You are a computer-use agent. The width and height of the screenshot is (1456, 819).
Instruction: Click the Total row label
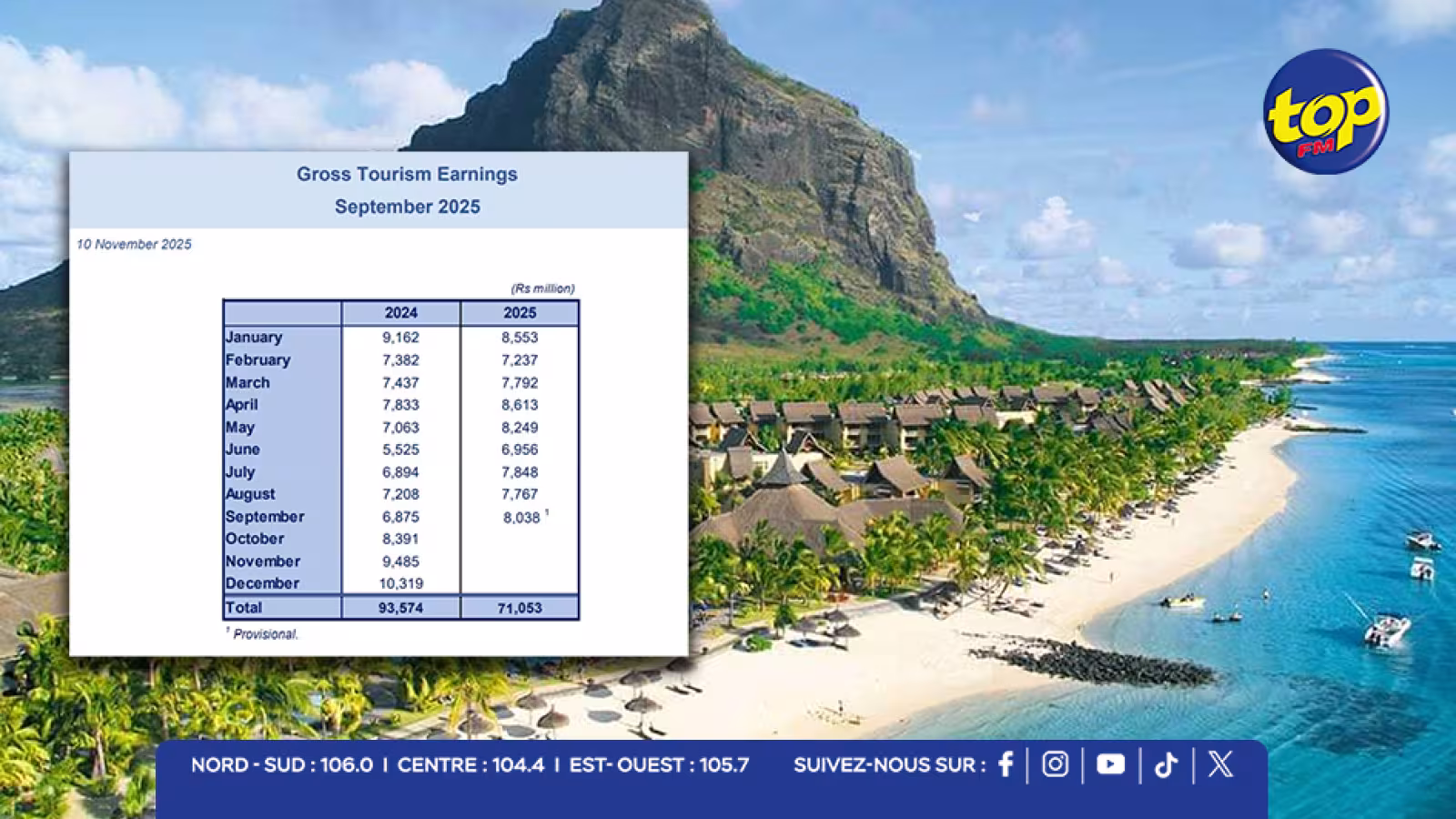tap(243, 607)
